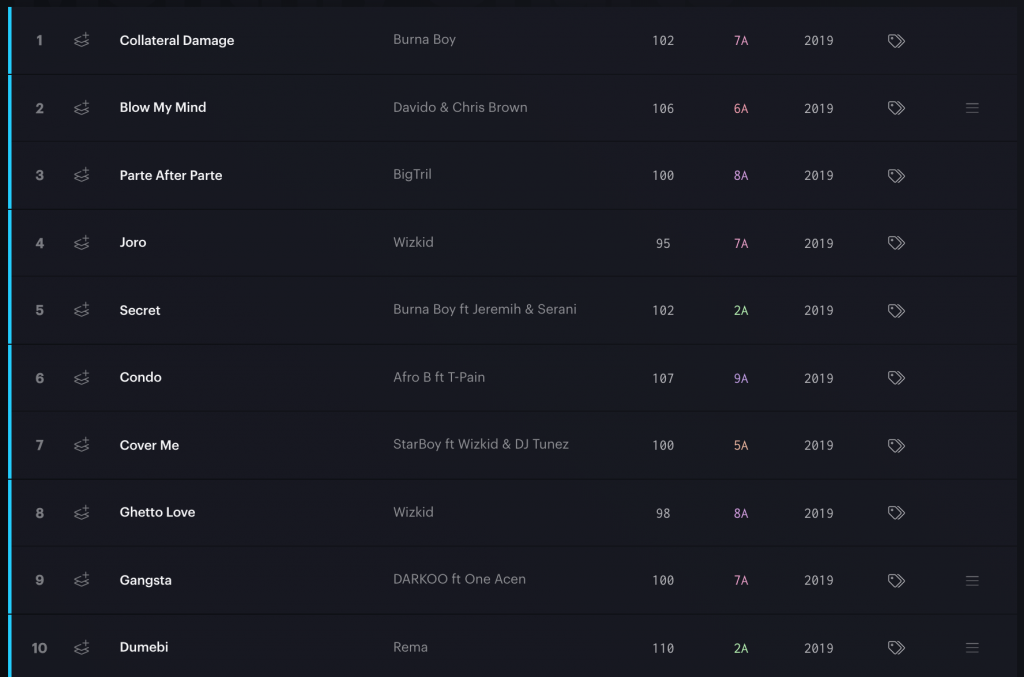
Task: Click row number 1 beside Collateral Damage
Action: pyautogui.click(x=39, y=40)
